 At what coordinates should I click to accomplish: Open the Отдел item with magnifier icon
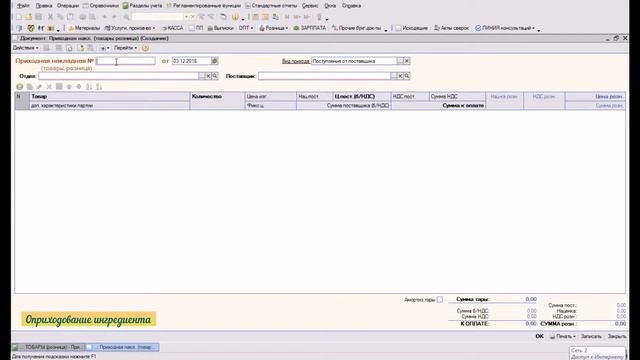(215, 76)
